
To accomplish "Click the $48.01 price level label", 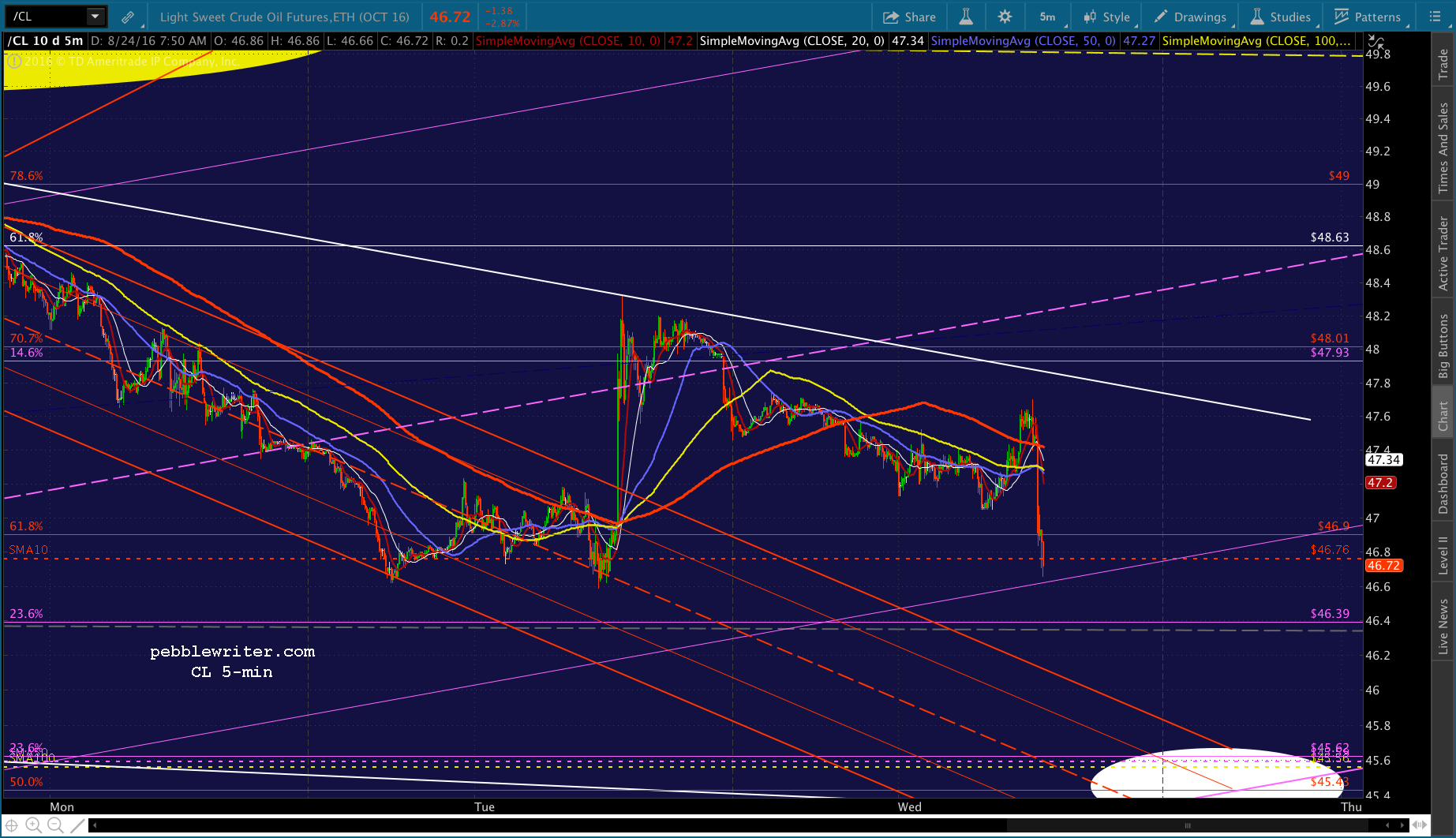I will (1330, 339).
